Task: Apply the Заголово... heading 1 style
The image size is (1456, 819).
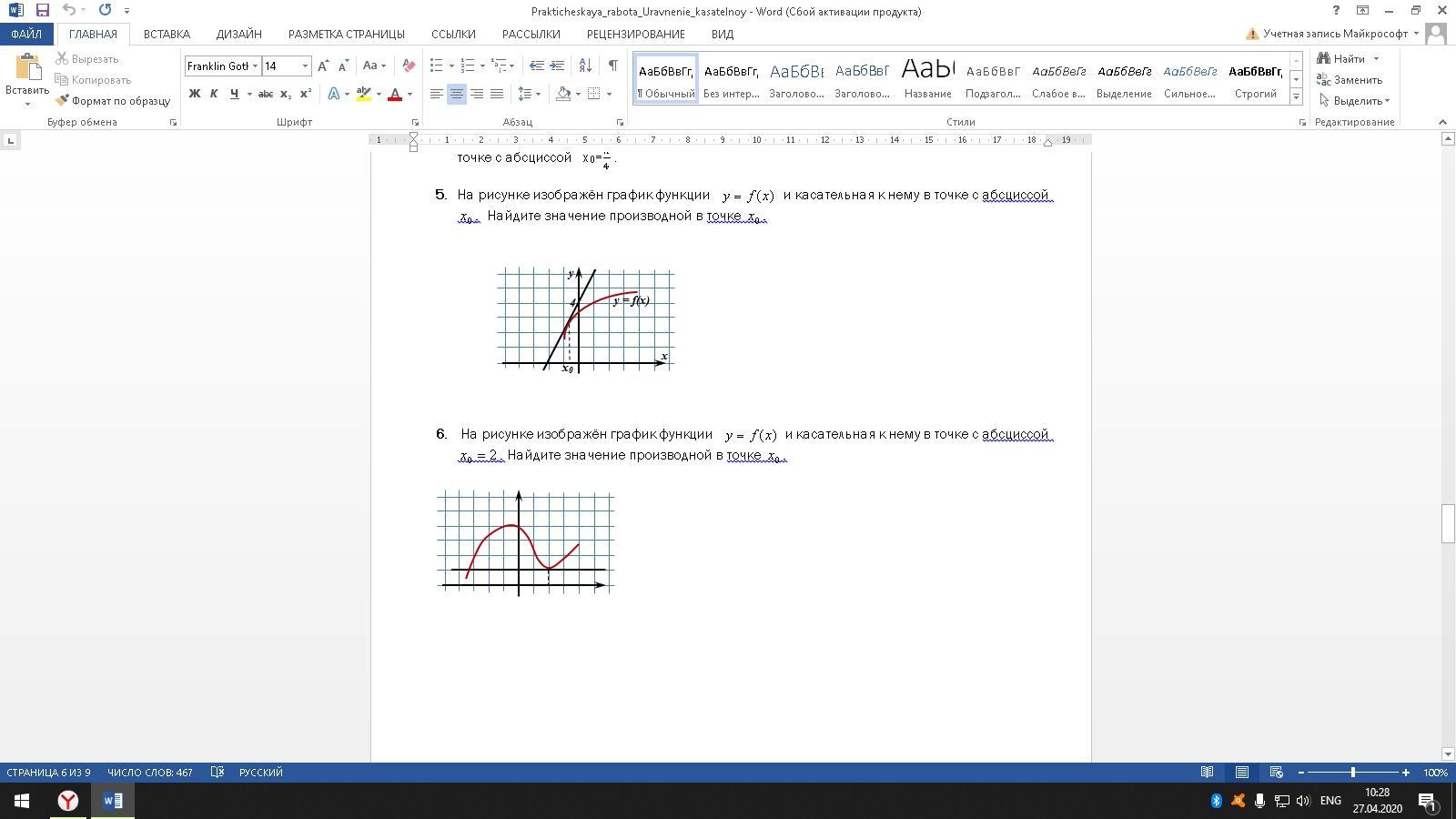Action: [797, 78]
